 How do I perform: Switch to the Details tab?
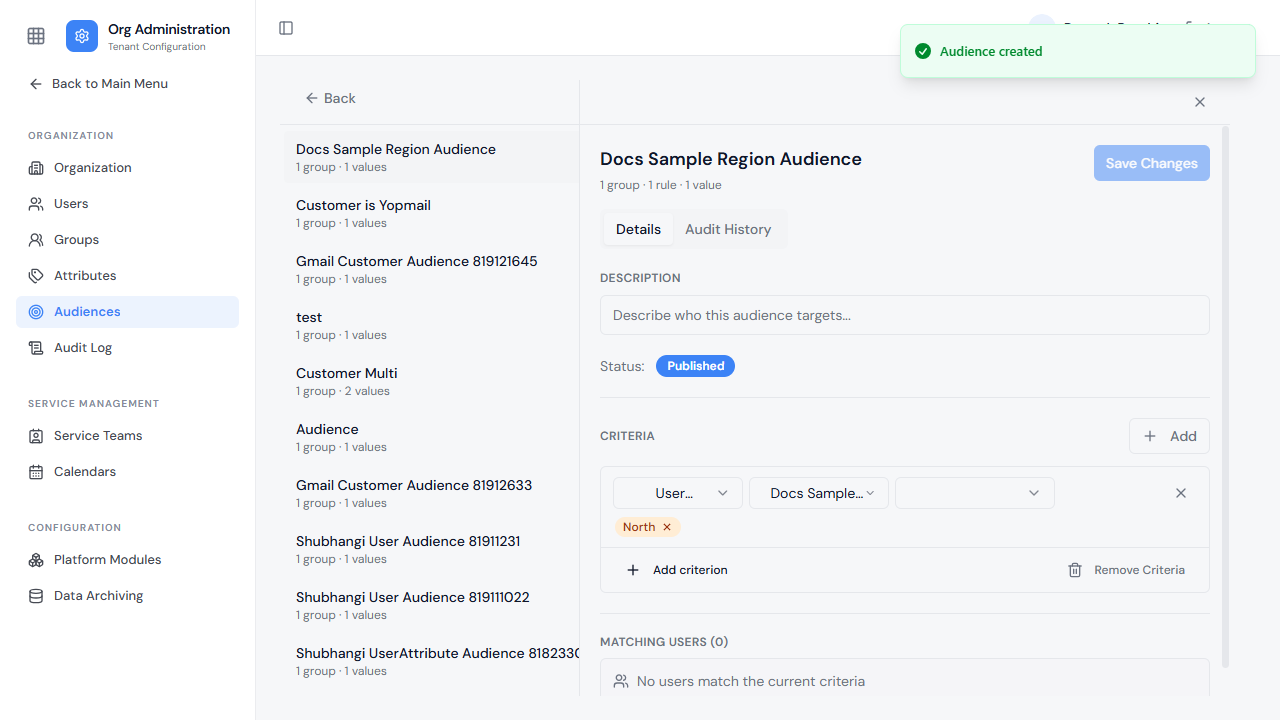click(638, 229)
